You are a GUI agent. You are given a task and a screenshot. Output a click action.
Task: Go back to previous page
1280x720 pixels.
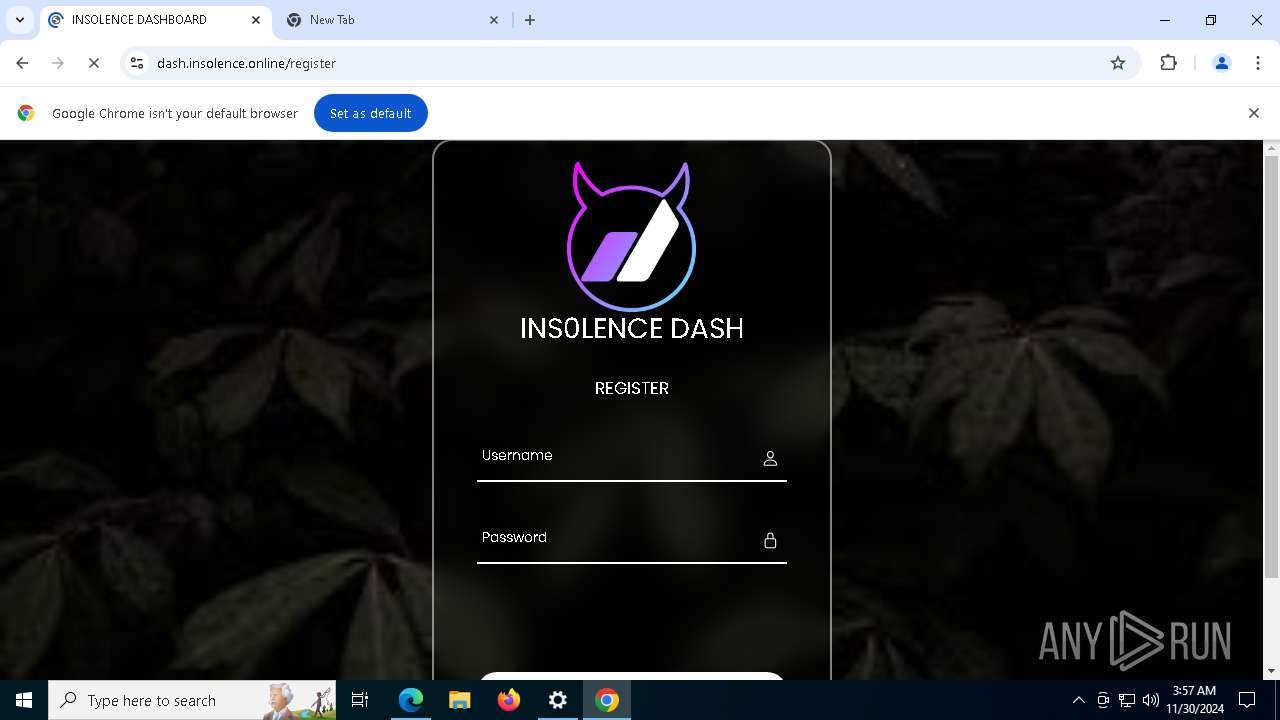click(22, 63)
